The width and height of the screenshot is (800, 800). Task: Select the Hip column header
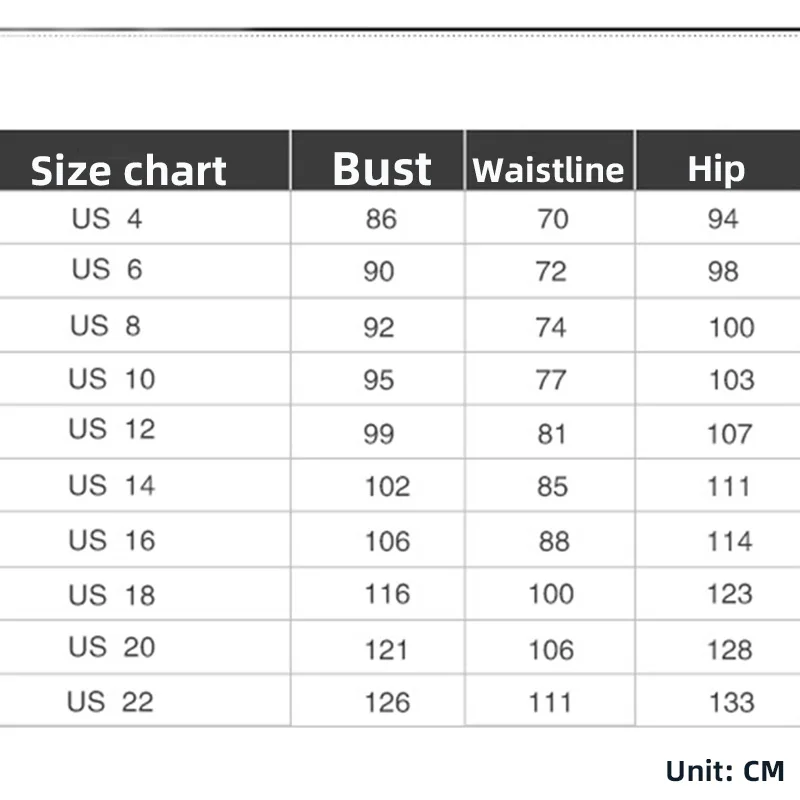tap(716, 169)
